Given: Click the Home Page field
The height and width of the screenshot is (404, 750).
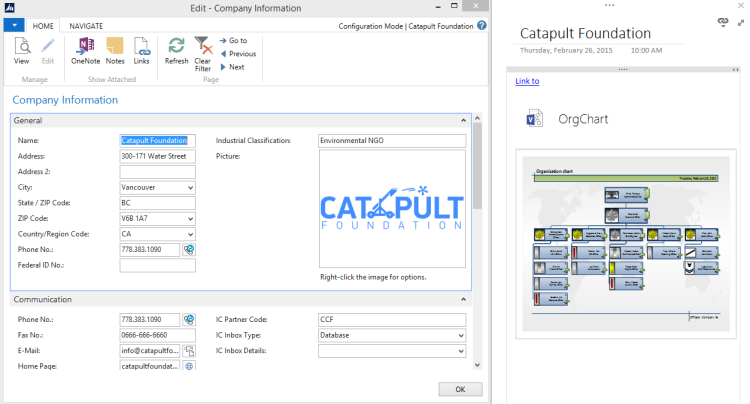Looking at the screenshot, I should coord(150,366).
